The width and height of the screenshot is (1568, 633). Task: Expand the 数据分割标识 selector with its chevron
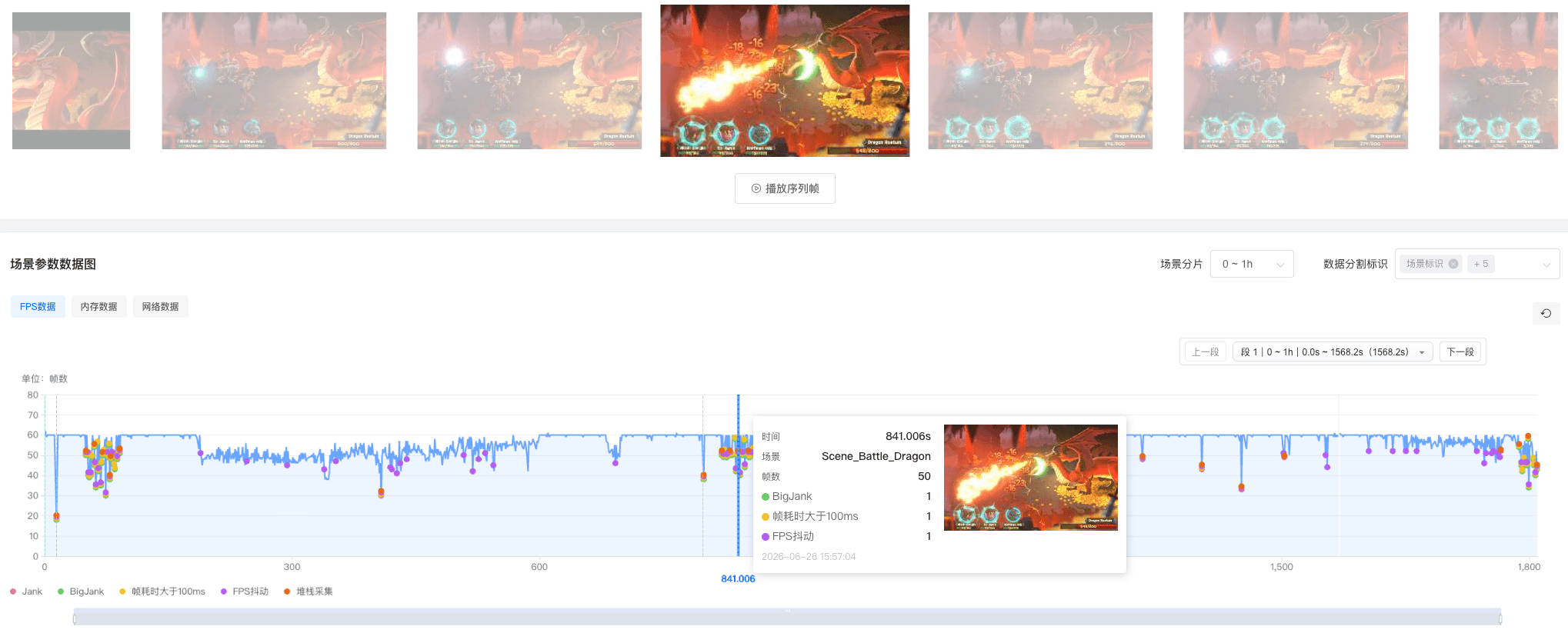click(x=1546, y=265)
